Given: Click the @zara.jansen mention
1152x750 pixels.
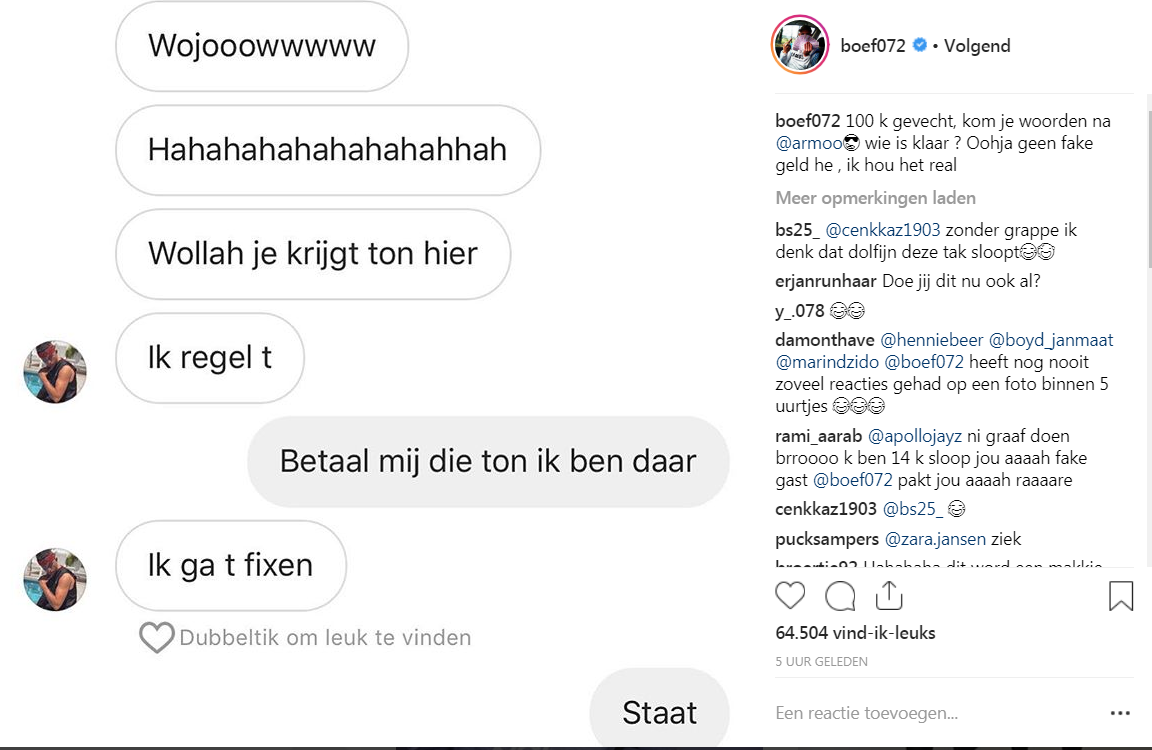Looking at the screenshot, I should (935, 539).
